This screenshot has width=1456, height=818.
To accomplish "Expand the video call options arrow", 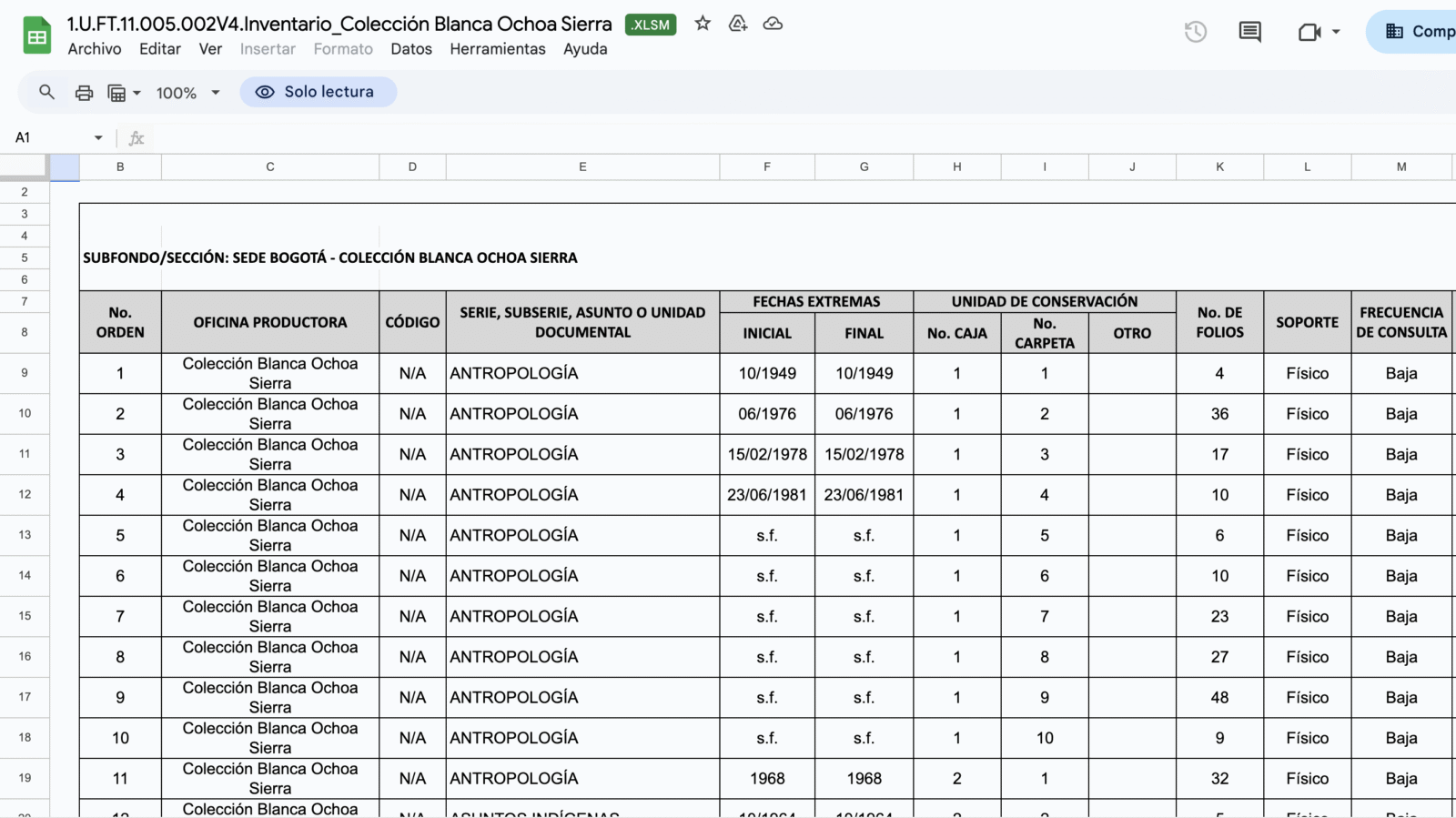I will tap(1336, 32).
